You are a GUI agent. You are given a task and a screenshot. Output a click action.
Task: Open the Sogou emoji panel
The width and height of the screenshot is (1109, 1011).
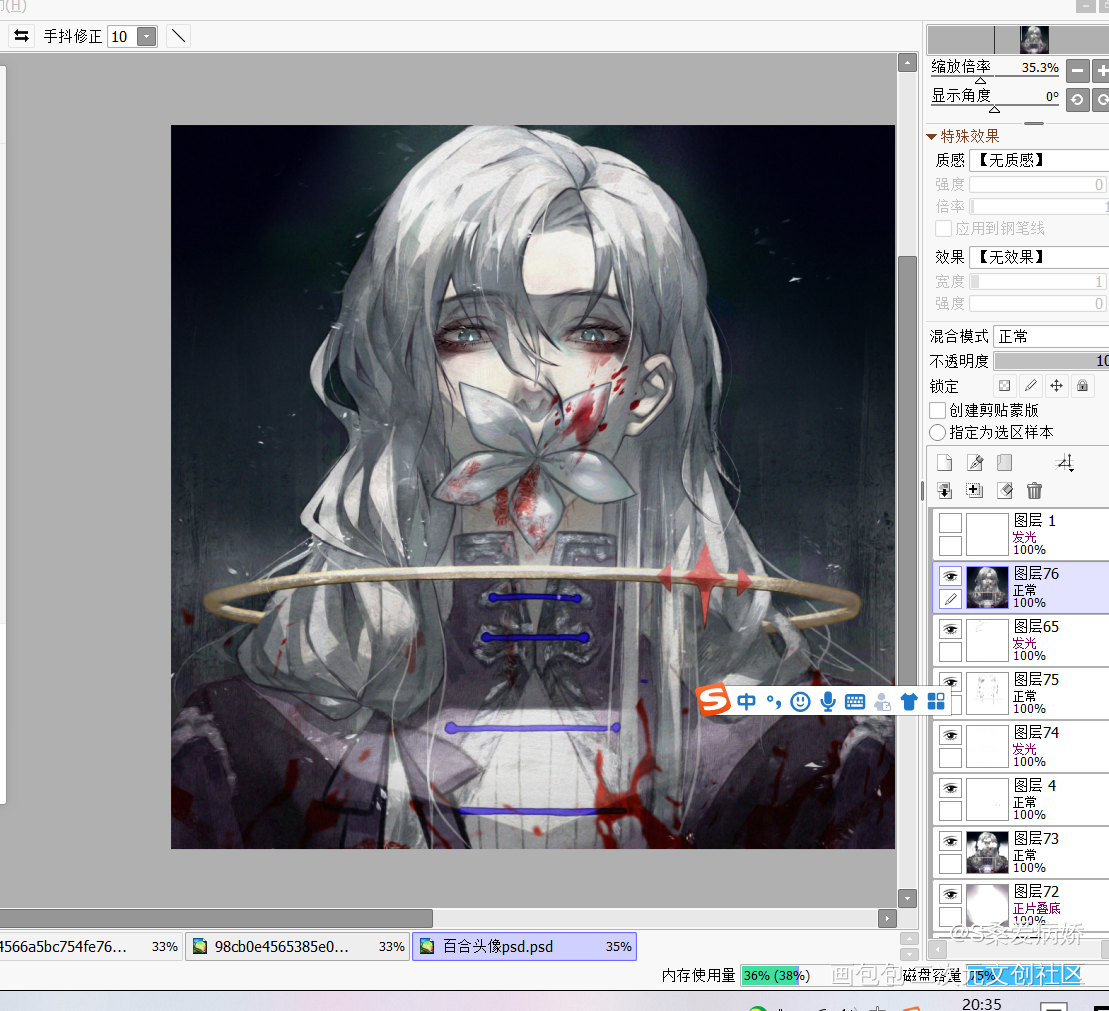(800, 701)
